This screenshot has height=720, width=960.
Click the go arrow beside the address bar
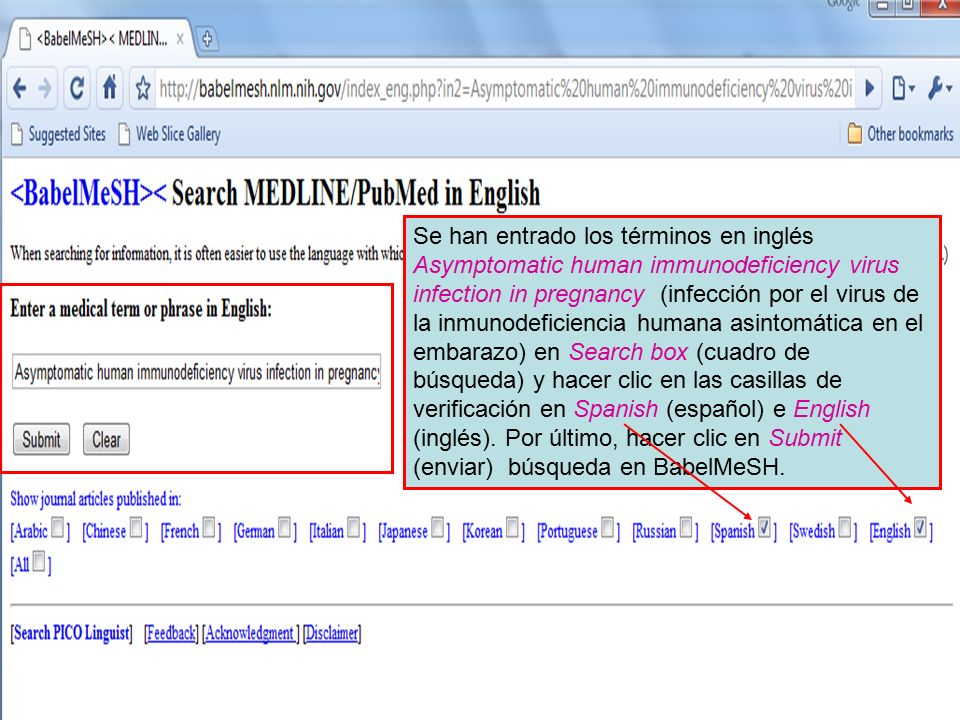[869, 89]
